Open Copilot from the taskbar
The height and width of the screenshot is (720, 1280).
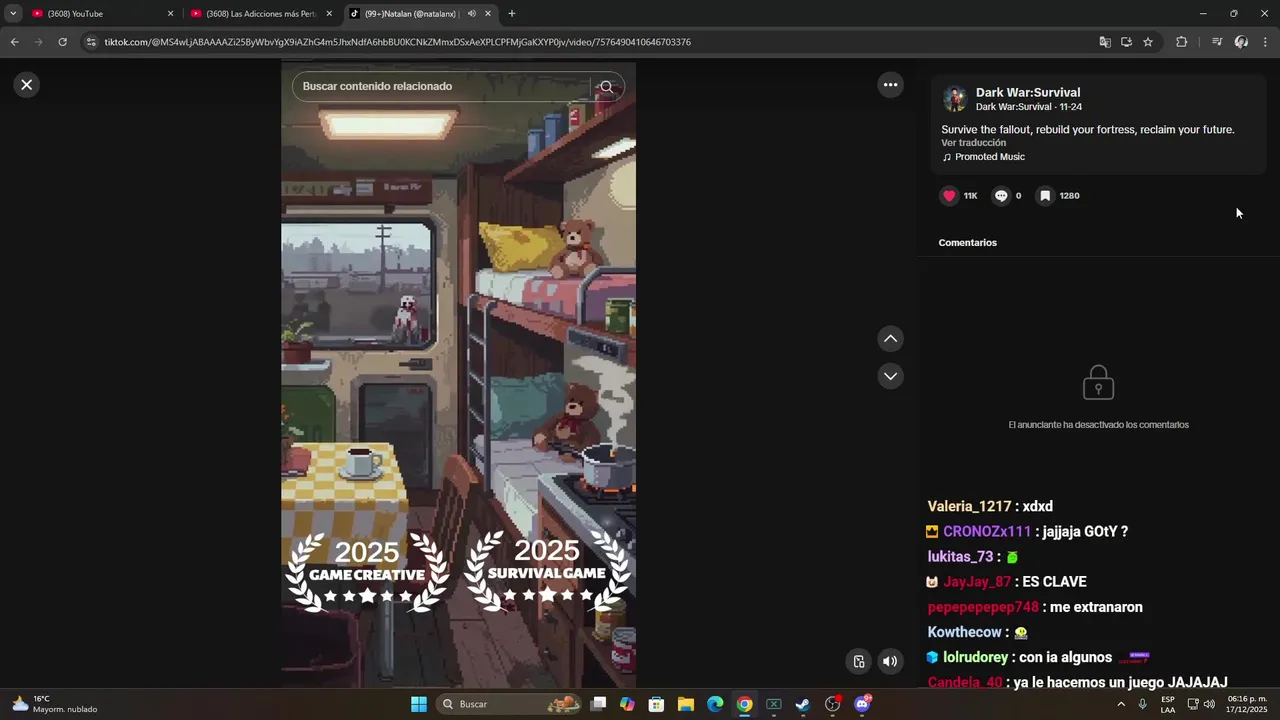point(627,704)
